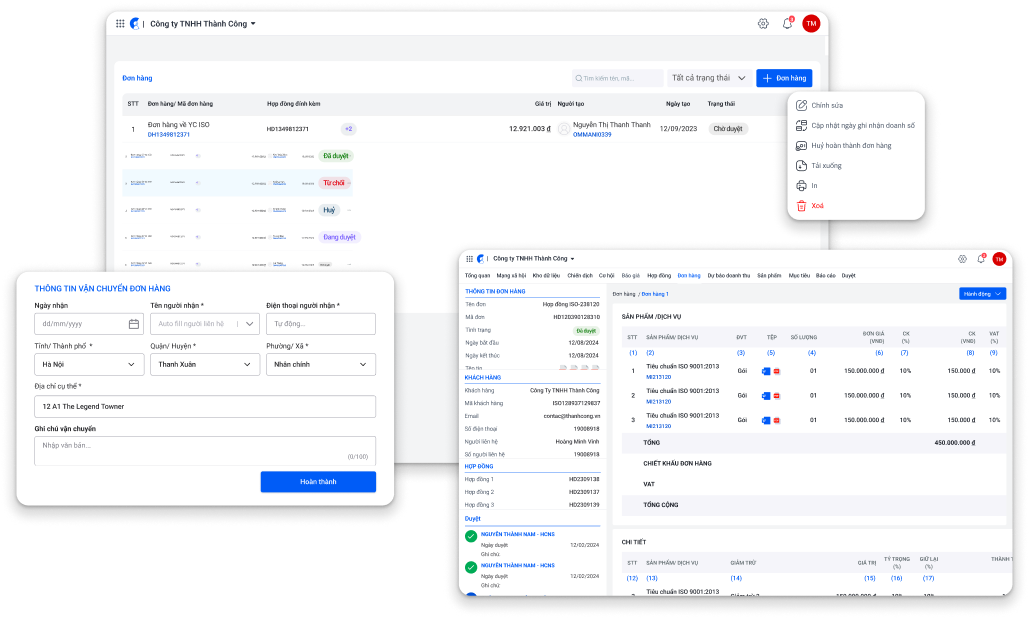This screenshot has width=1029, height=618.
Task: Open the Hành động dropdown button
Action: [x=982, y=294]
